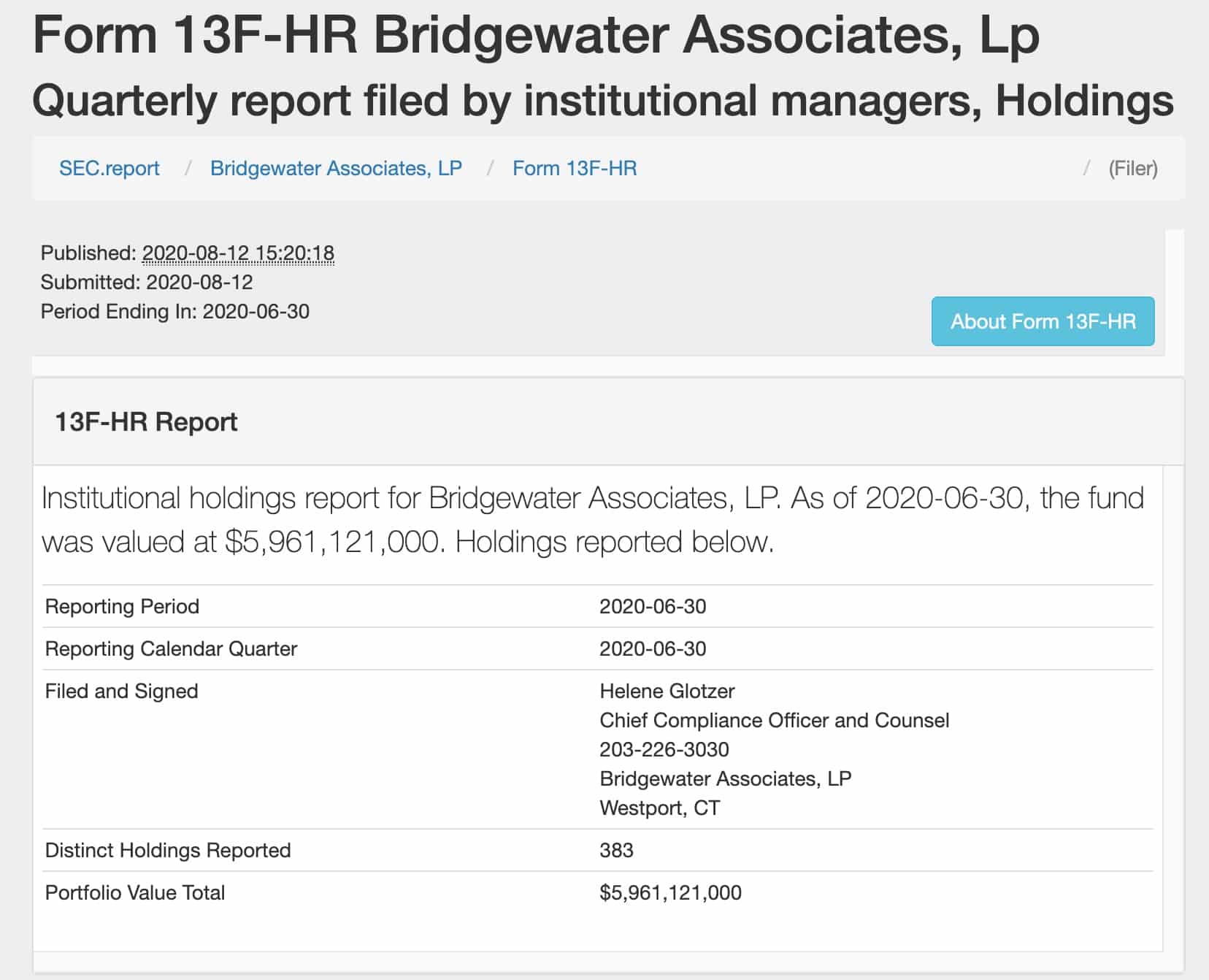This screenshot has width=1209, height=980.
Task: Click the (Filer) breadcrumb item
Action: 1132,169
